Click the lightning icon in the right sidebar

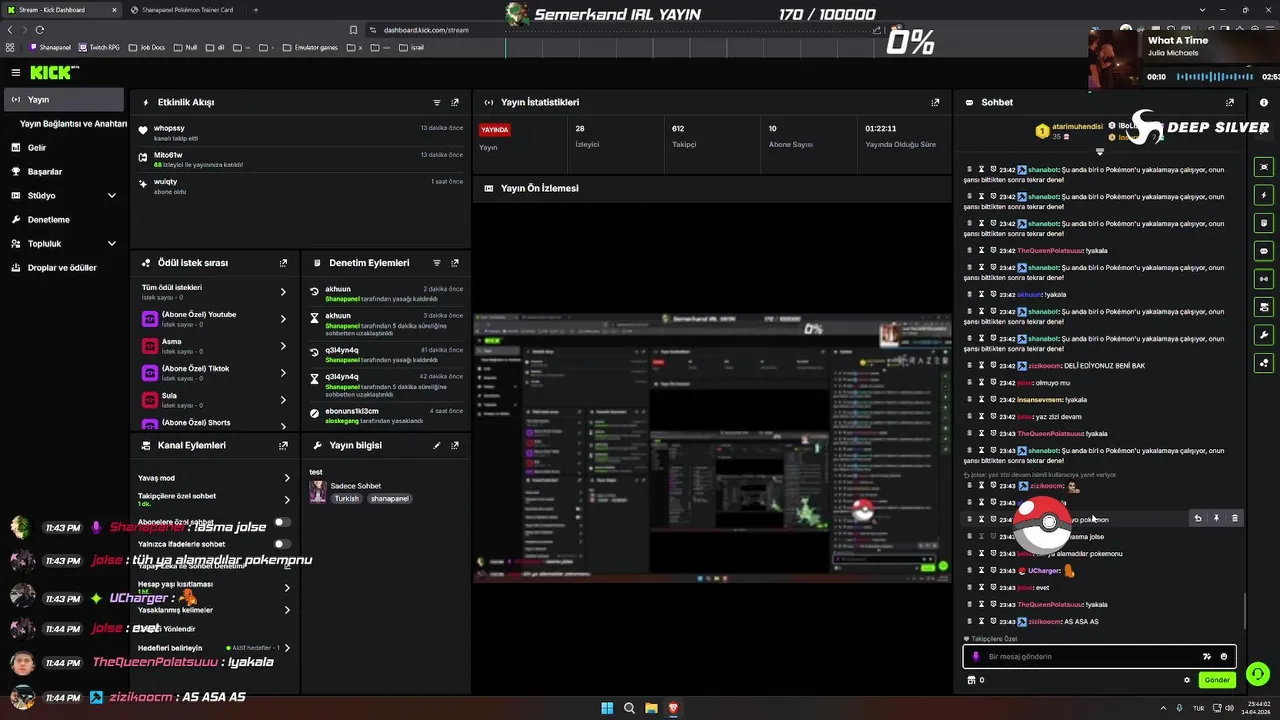click(1264, 195)
